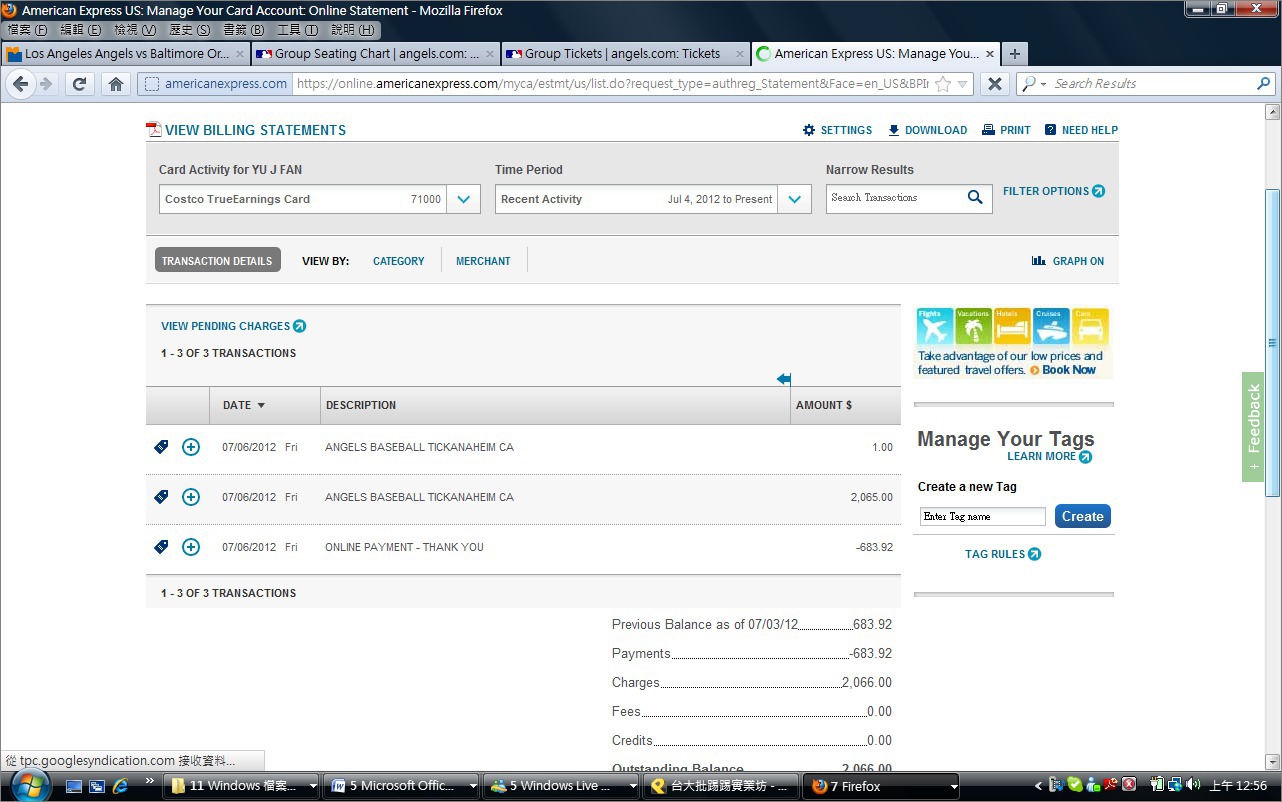Click the Print printer icon

988,130
